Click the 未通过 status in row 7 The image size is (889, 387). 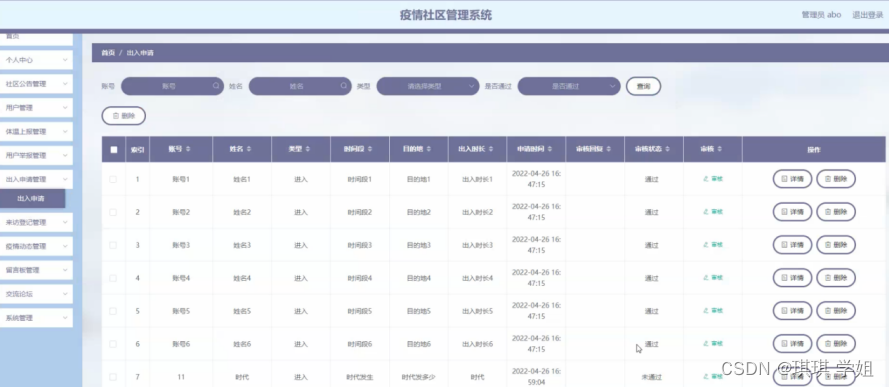coord(651,376)
